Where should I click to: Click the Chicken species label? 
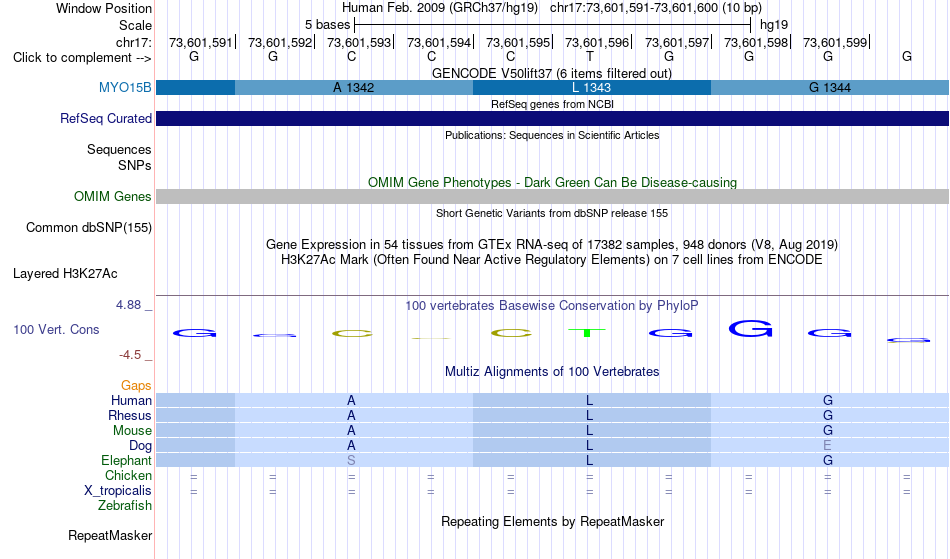click(x=128, y=475)
